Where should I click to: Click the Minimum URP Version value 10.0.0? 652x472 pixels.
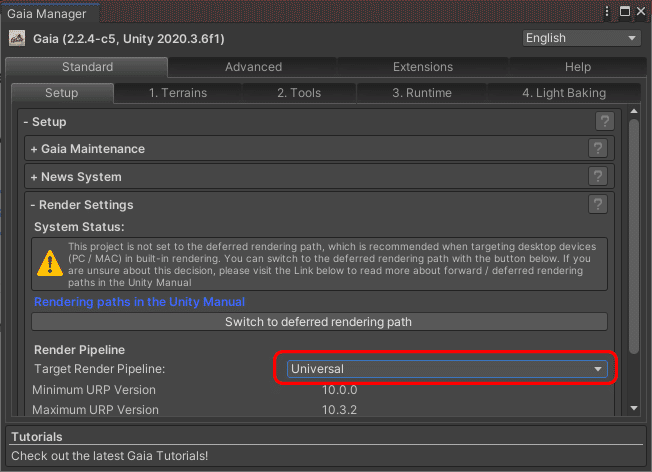(340, 390)
